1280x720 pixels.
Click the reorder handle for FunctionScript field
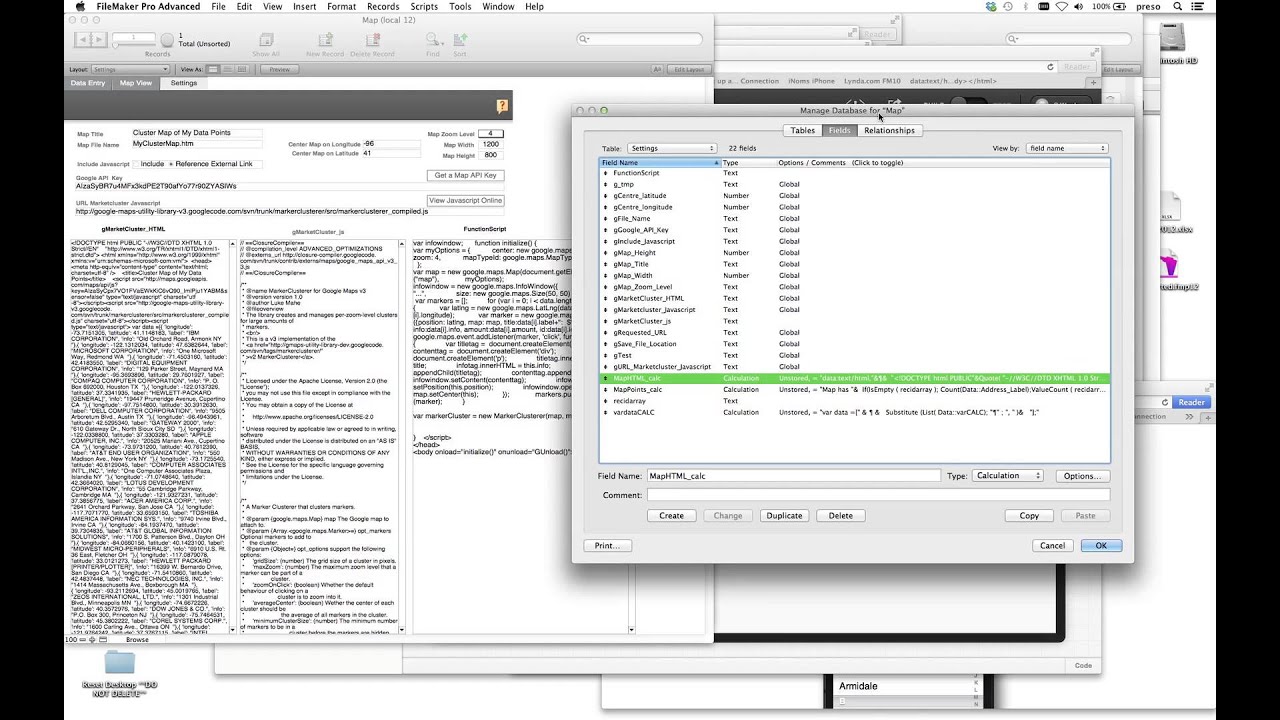point(605,173)
